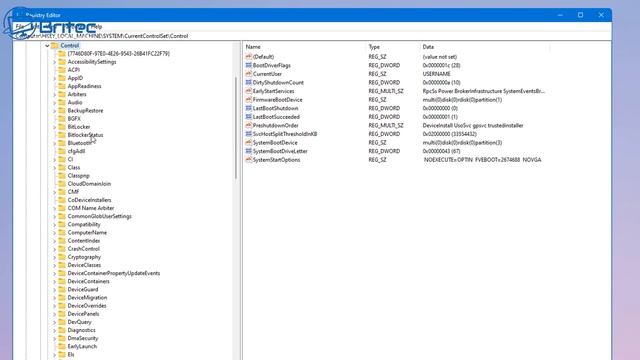Click the ACPI folder icon
The height and width of the screenshot is (360, 640).
(x=62, y=70)
